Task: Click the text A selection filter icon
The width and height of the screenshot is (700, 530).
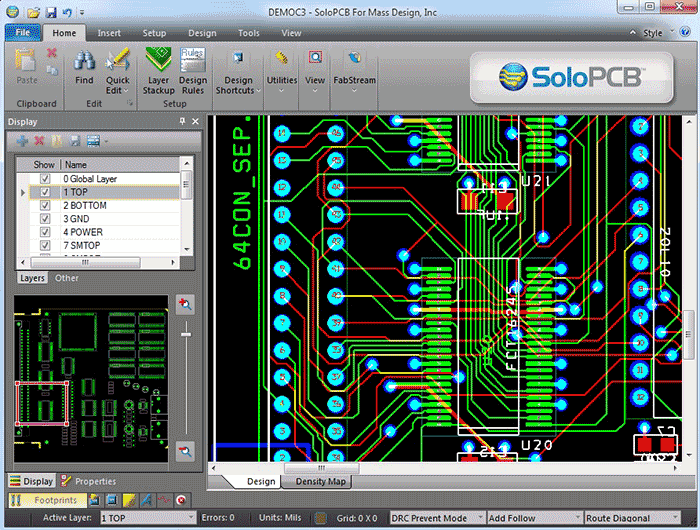Action: [x=146, y=500]
